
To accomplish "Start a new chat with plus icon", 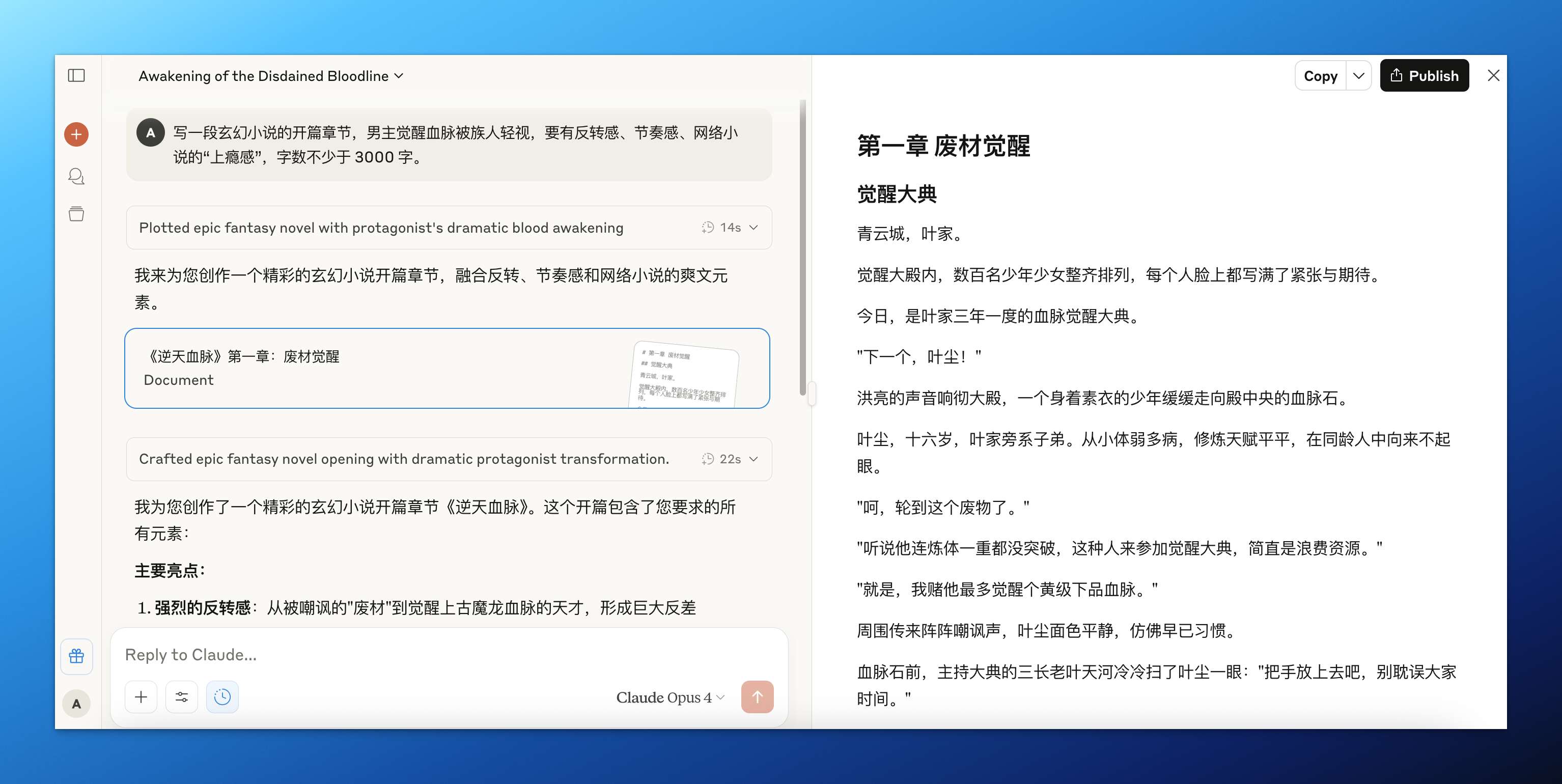I will 76,134.
